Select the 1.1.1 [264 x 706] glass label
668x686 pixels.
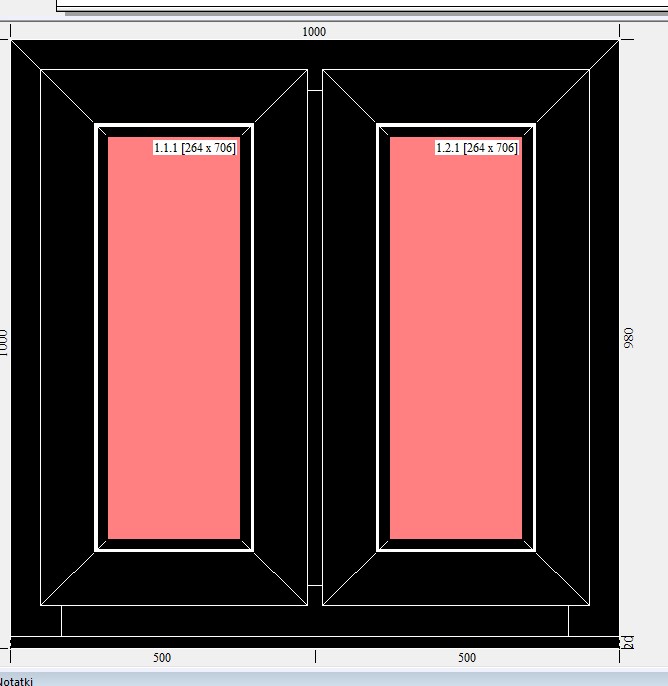click(195, 148)
